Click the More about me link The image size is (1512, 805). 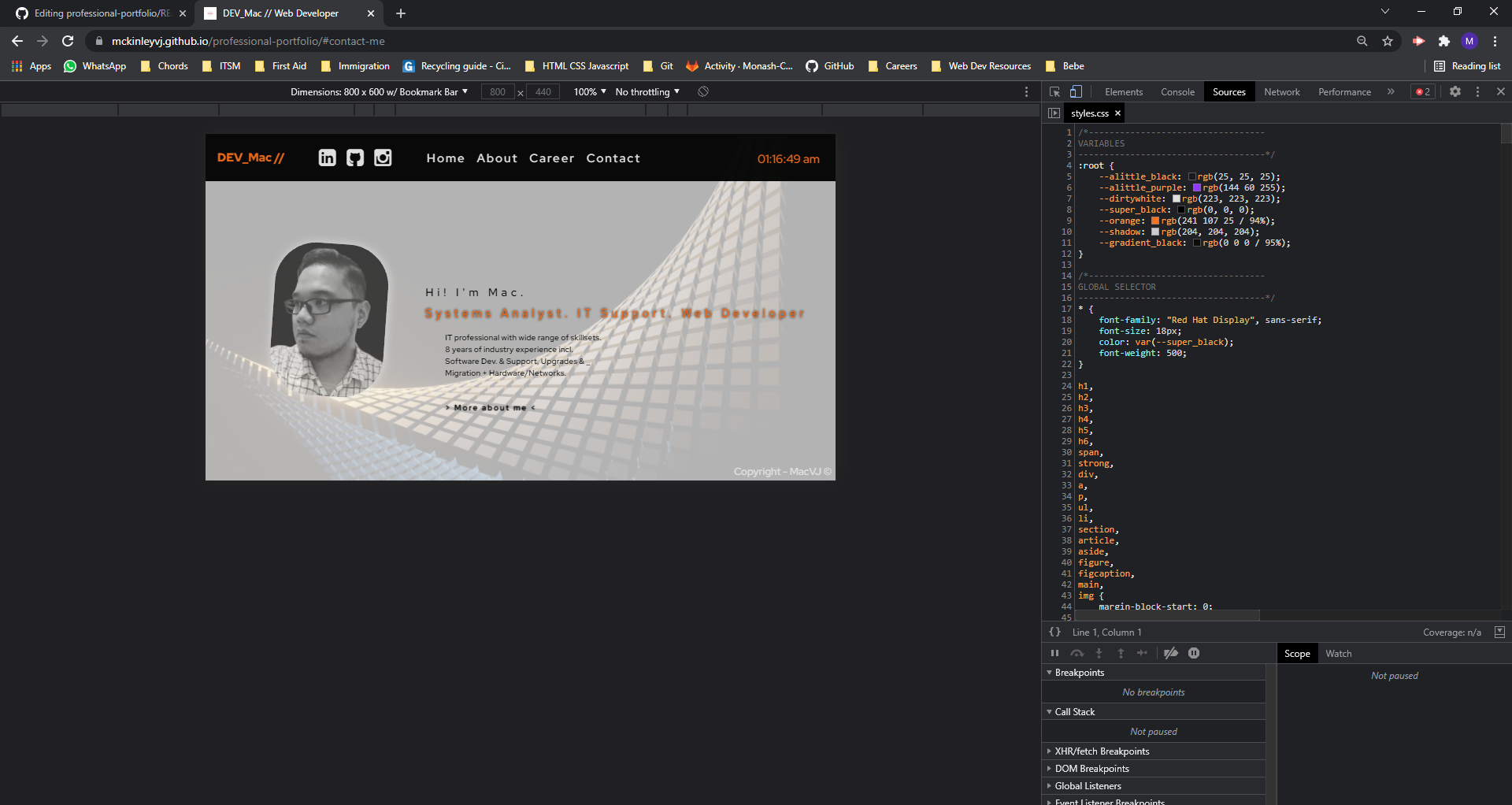[490, 408]
